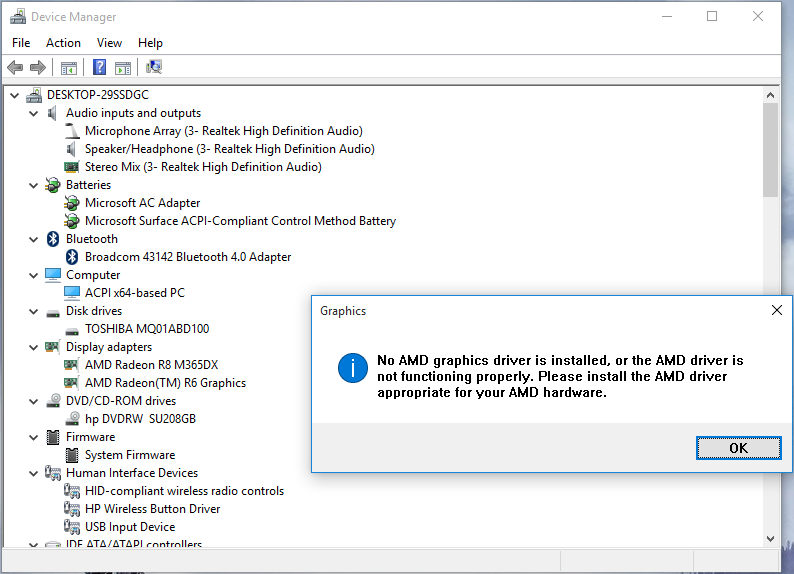
Task: Collapse the Display adapters category
Action: click(34, 347)
